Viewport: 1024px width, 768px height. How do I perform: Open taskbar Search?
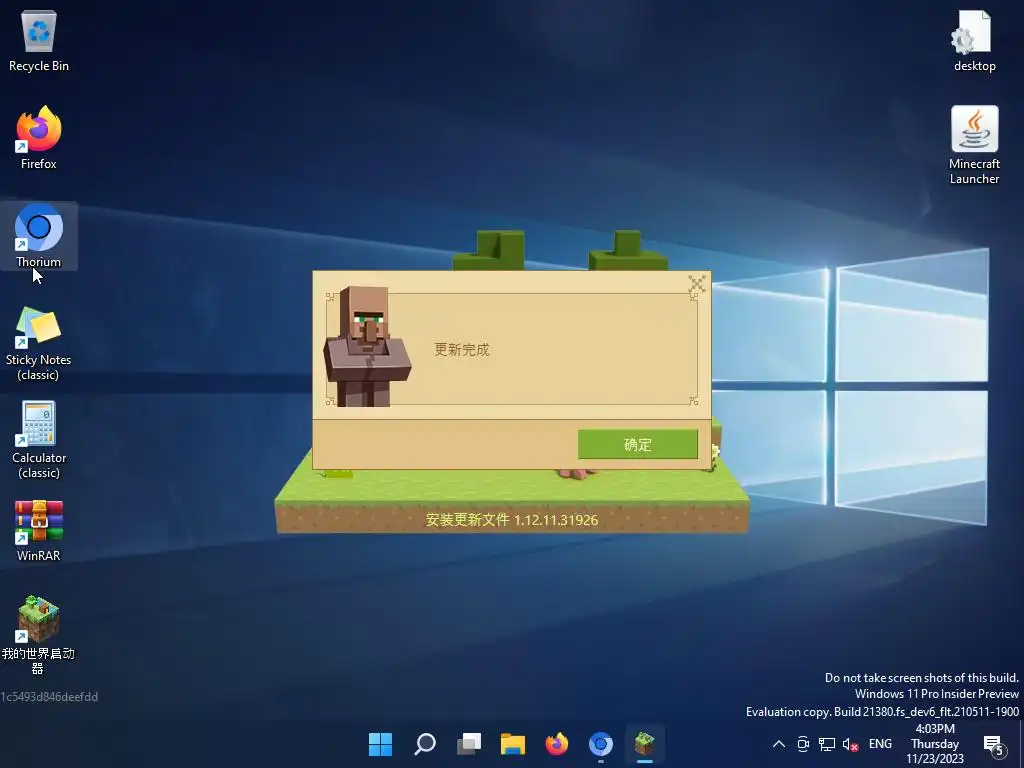point(424,744)
